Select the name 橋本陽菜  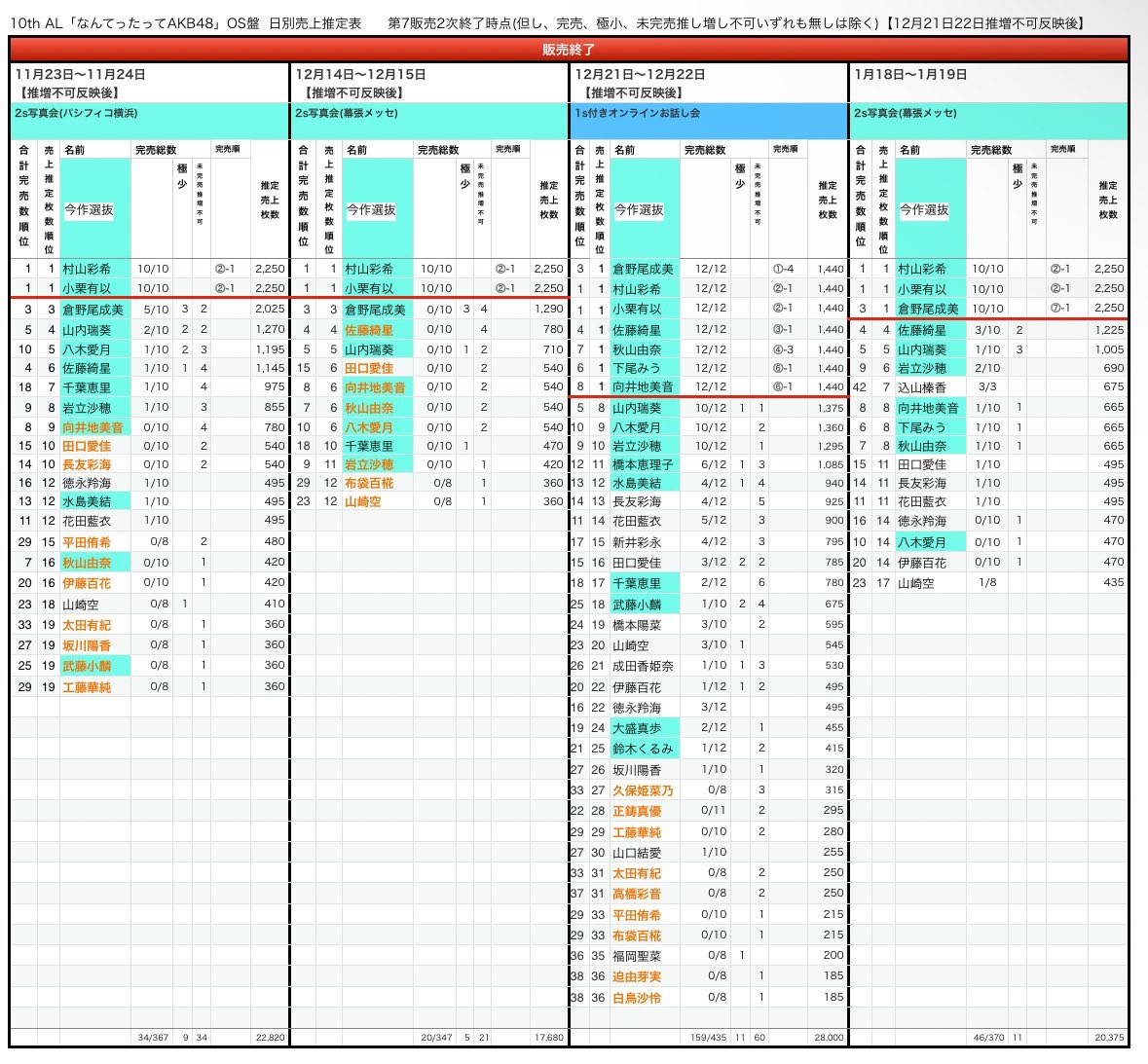click(x=637, y=625)
